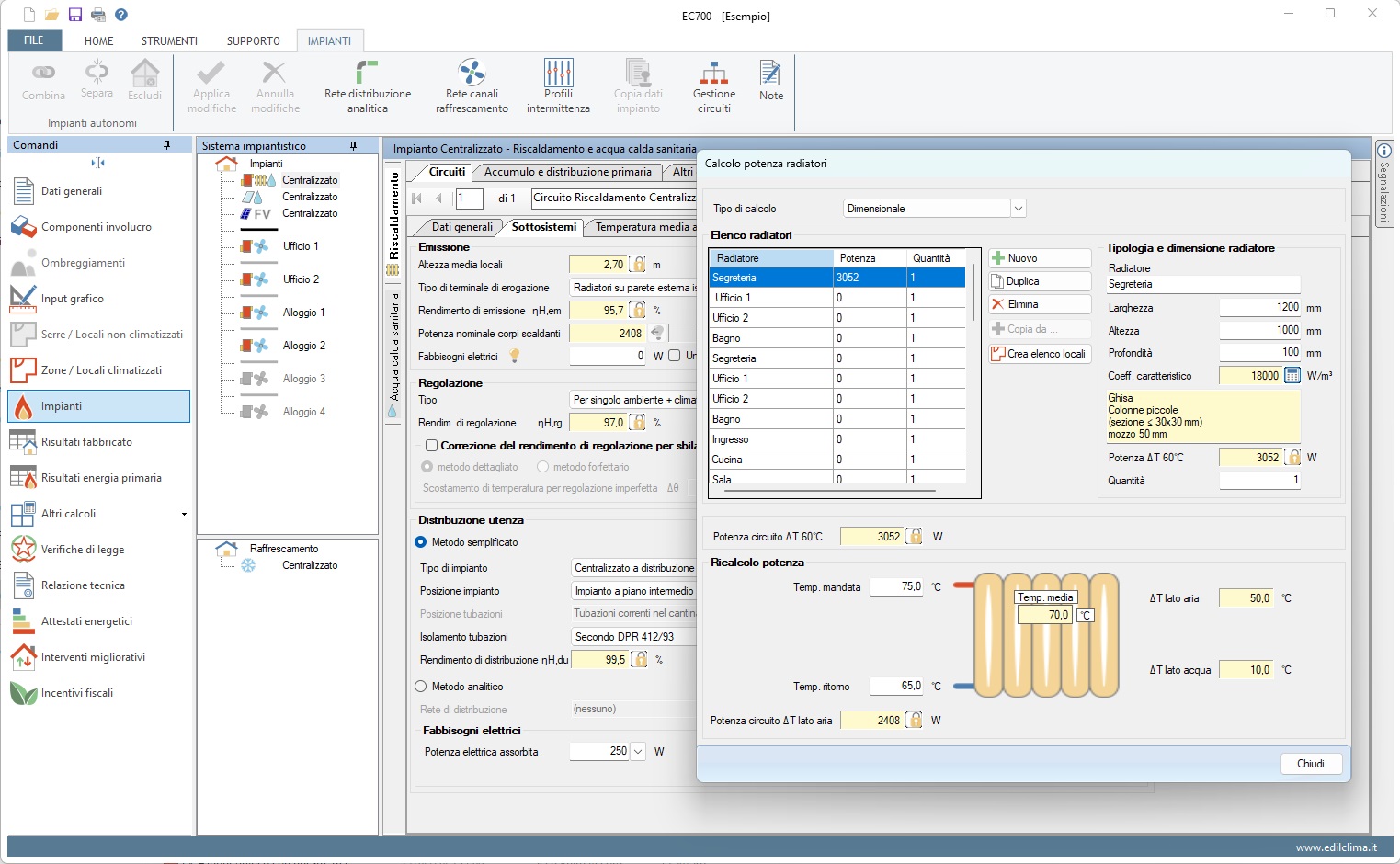
Task: Open Tipo di calcolo dropdown
Action: coord(1018,209)
